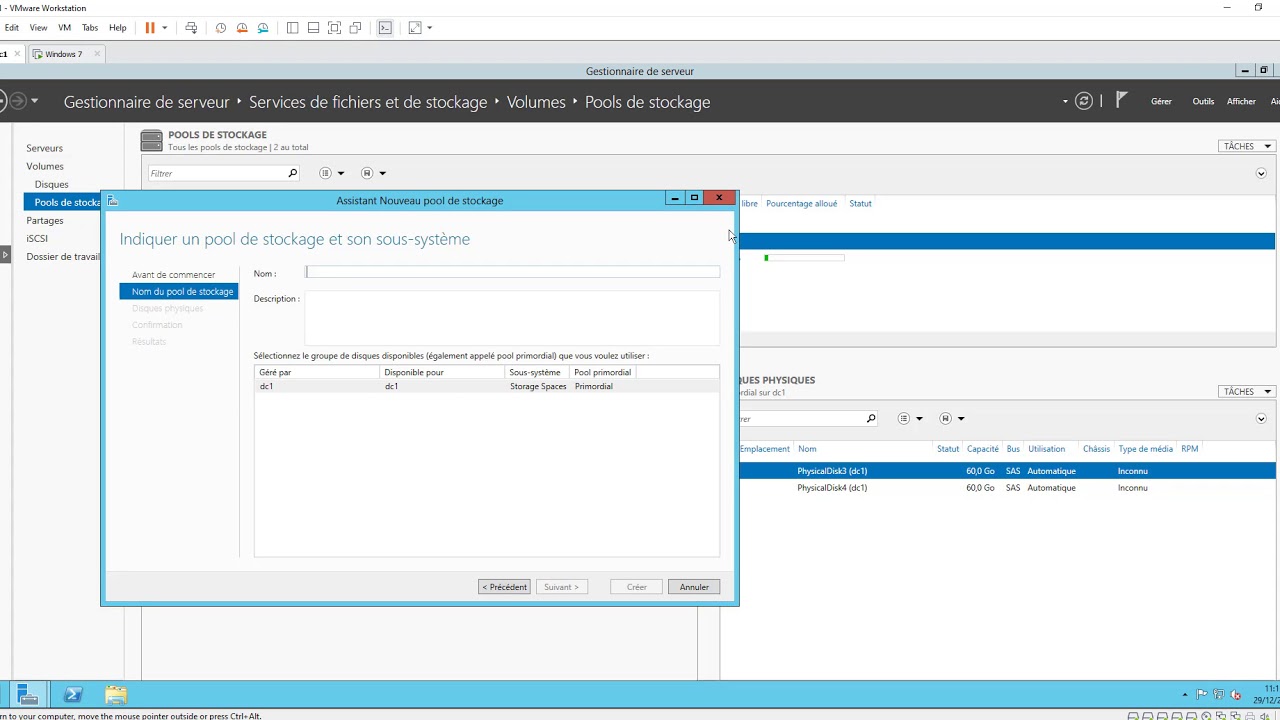Click the search magnifier in physical disks filter
Viewport: 1280px width, 720px height.
pos(871,418)
